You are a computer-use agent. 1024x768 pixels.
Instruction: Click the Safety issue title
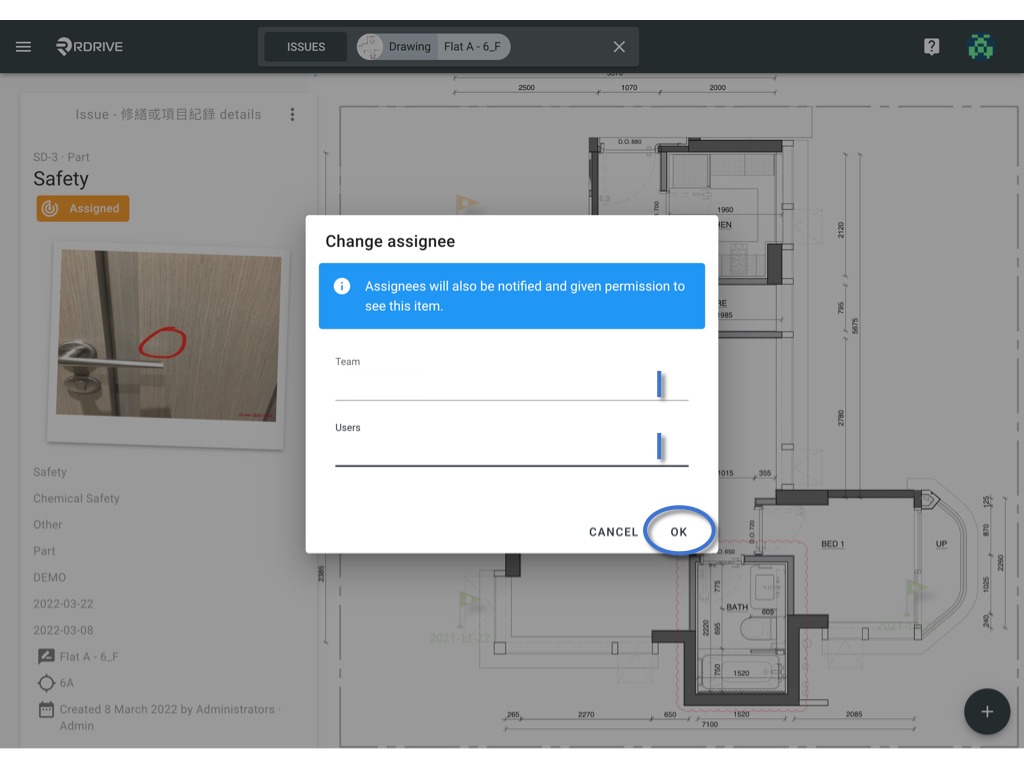click(61, 178)
